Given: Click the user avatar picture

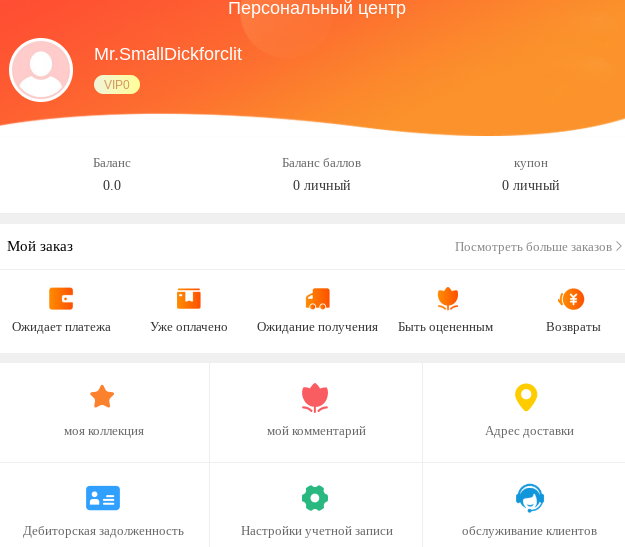Looking at the screenshot, I should click(41, 70).
